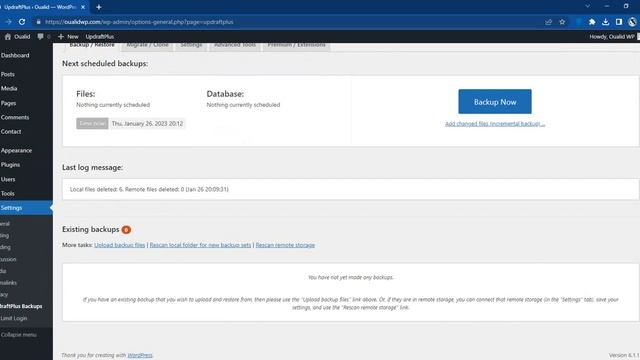Open the UpdraftPlus Settings tab

tap(191, 46)
